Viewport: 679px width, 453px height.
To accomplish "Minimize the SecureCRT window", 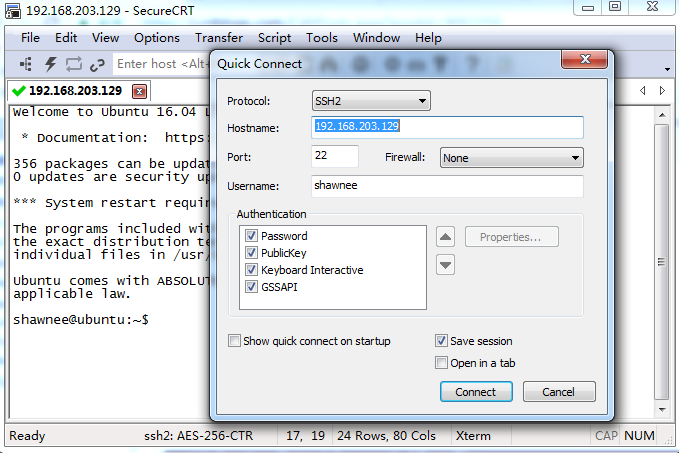I will coord(588,7).
